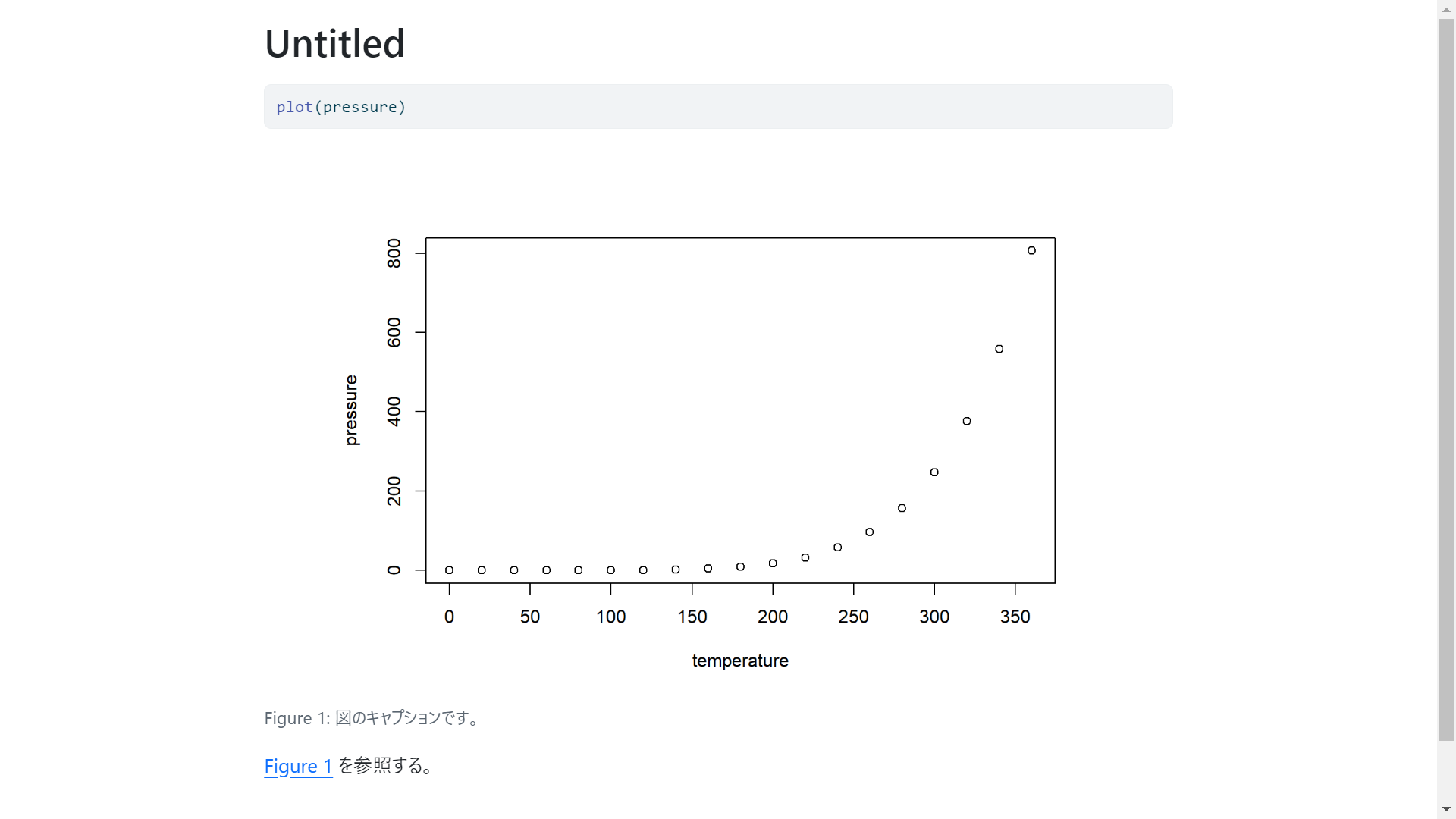
Task: Open the Figure 1 cross-reference link
Action: click(x=298, y=766)
